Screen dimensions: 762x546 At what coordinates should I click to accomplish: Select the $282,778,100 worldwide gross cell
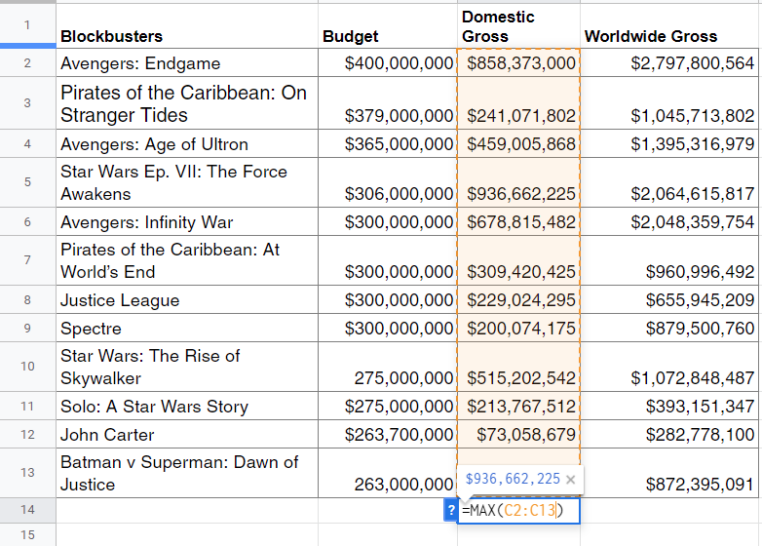click(x=669, y=434)
